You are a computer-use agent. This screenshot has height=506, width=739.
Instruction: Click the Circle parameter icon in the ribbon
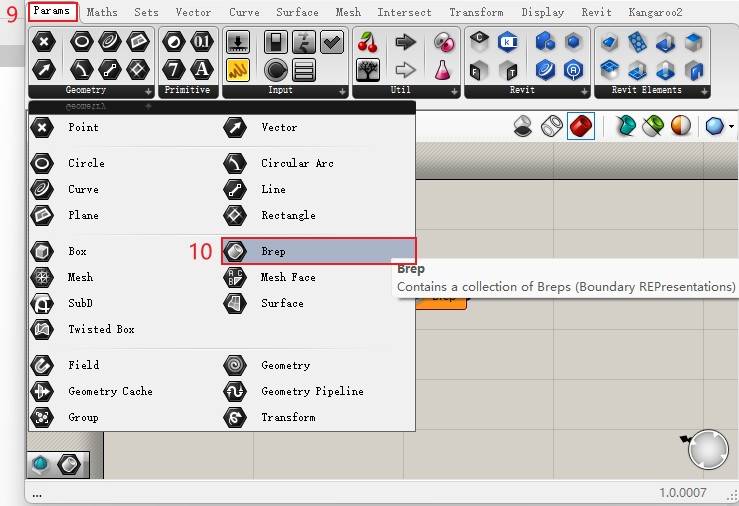[82, 42]
